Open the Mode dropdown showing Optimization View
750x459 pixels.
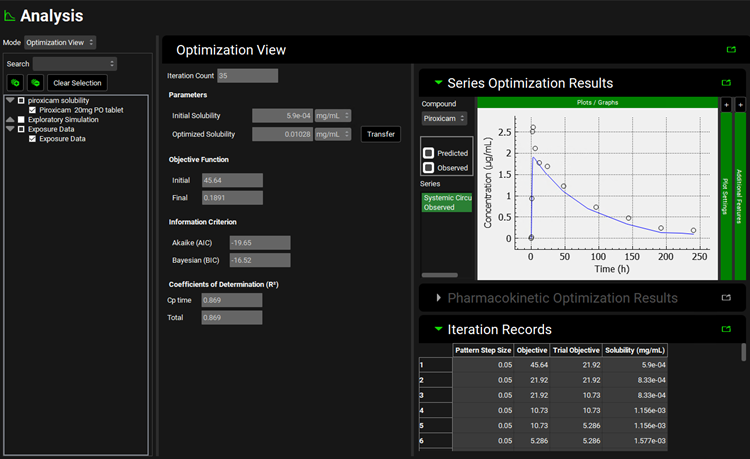click(60, 42)
